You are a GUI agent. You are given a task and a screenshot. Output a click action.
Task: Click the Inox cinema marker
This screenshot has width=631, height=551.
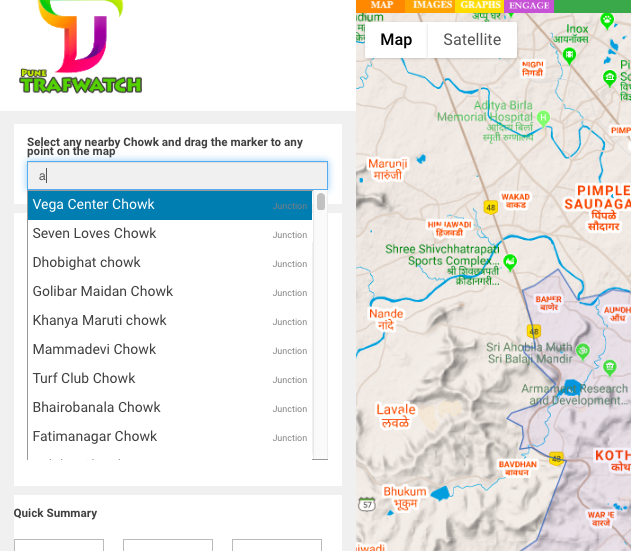[569, 54]
